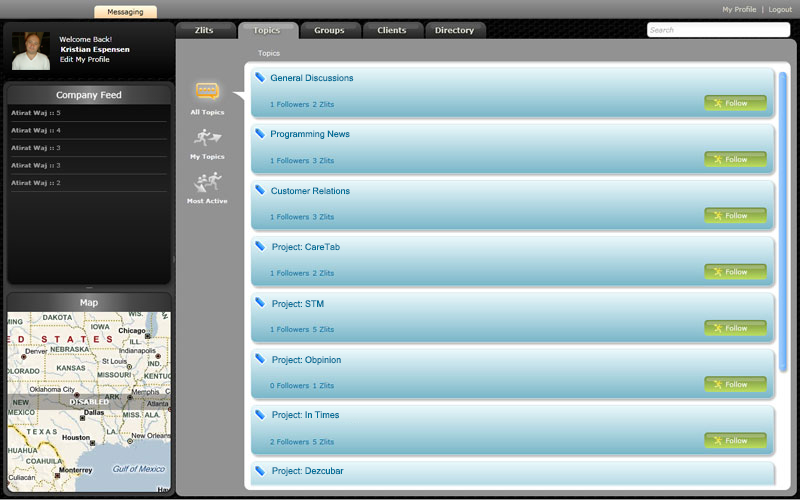800x500 pixels.
Task: Click inside the Search field
Action: 718,30
